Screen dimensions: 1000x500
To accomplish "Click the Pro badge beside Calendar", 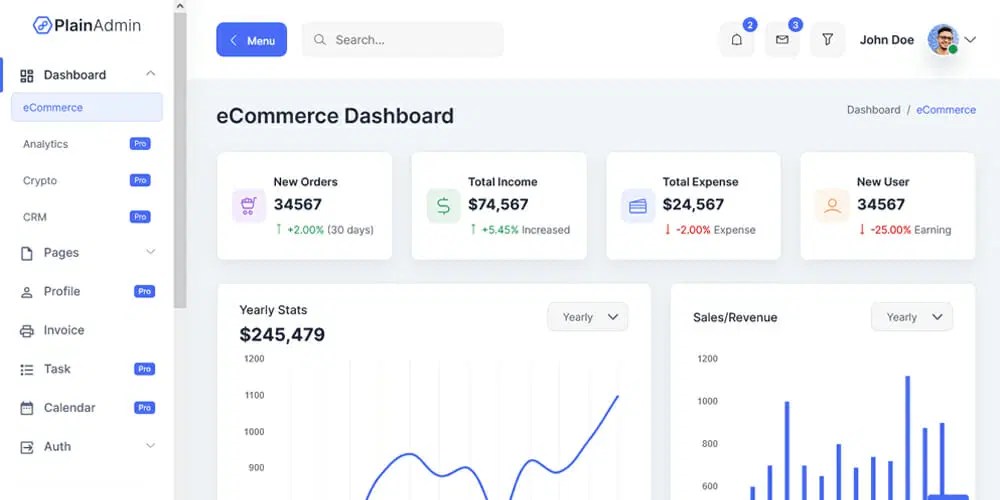I will [145, 408].
